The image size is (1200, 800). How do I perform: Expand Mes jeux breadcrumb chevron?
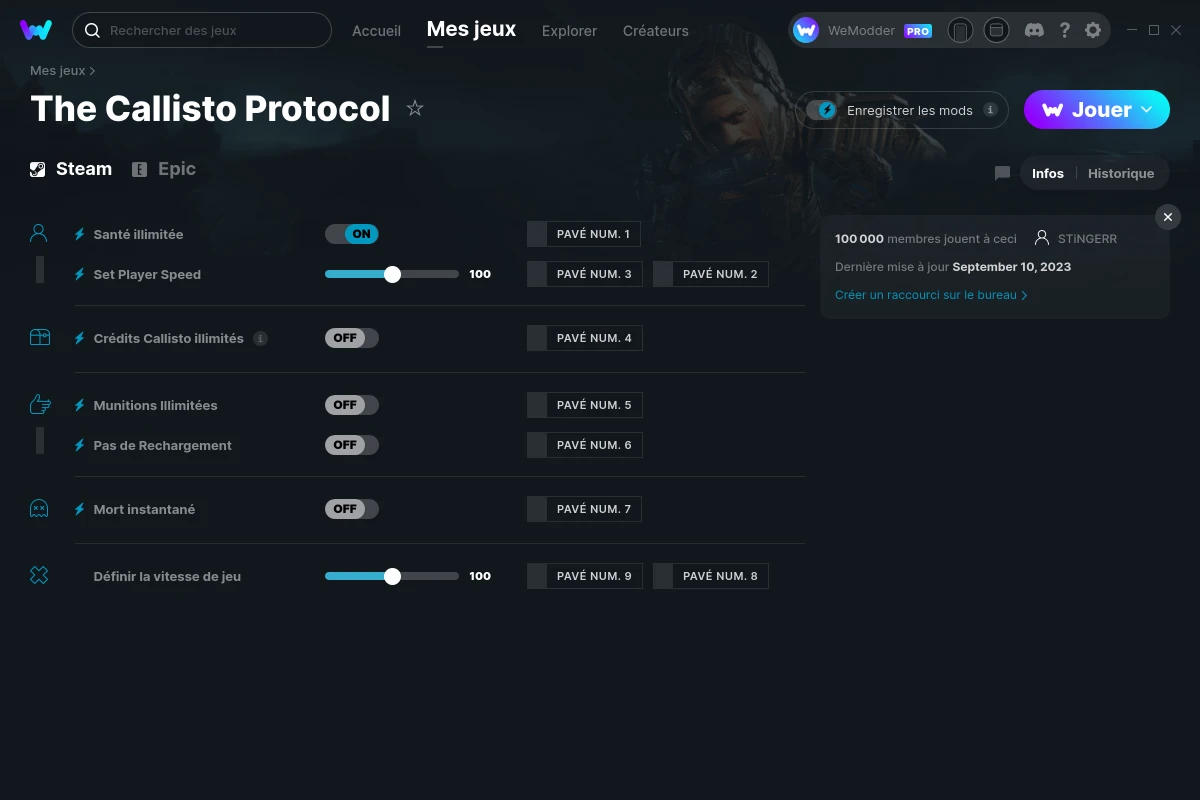click(92, 71)
